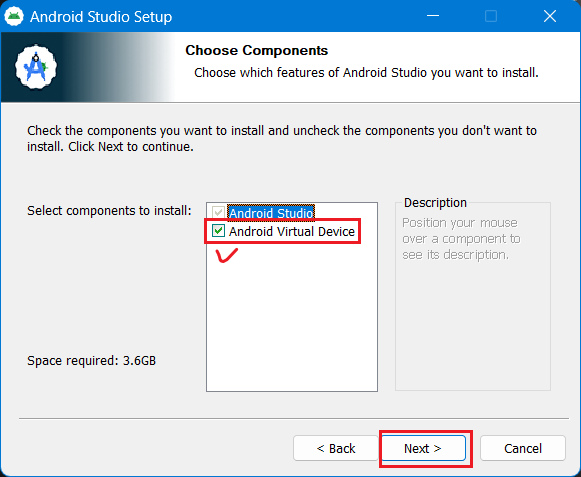This screenshot has width=581, height=477.
Task: Select the Android Studio component label
Action: [x=271, y=213]
